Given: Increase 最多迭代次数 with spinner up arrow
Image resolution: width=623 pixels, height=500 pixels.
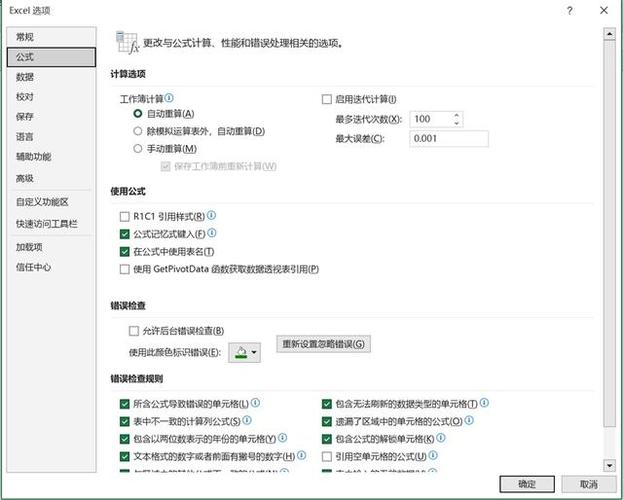Looking at the screenshot, I should tap(457, 115).
